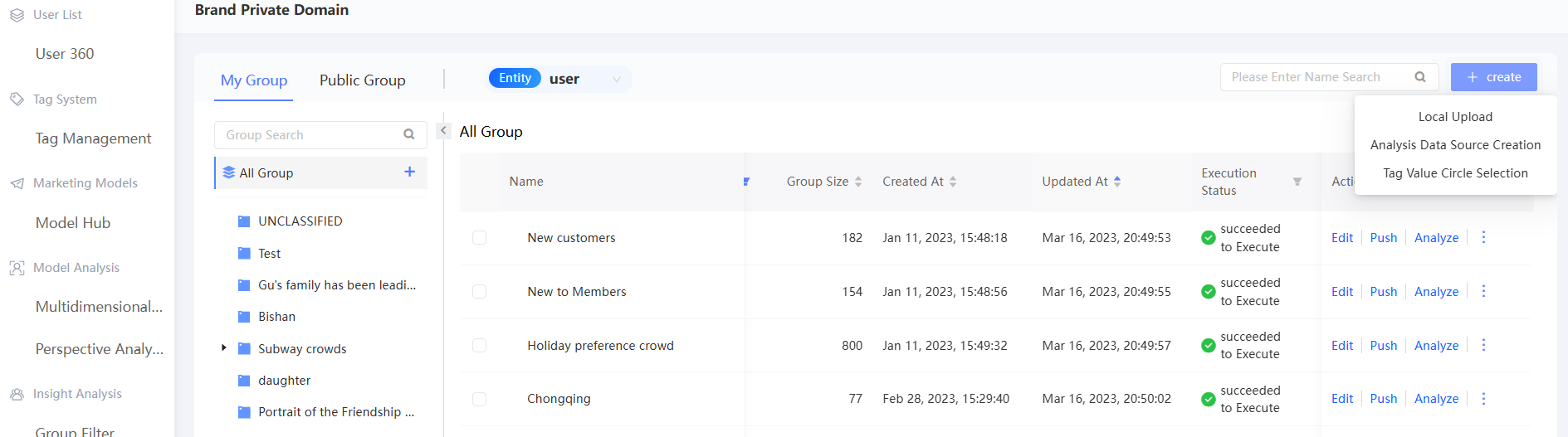Viewport: 1568px width, 437px height.
Task: Switch to the Public Group tab
Action: click(362, 80)
